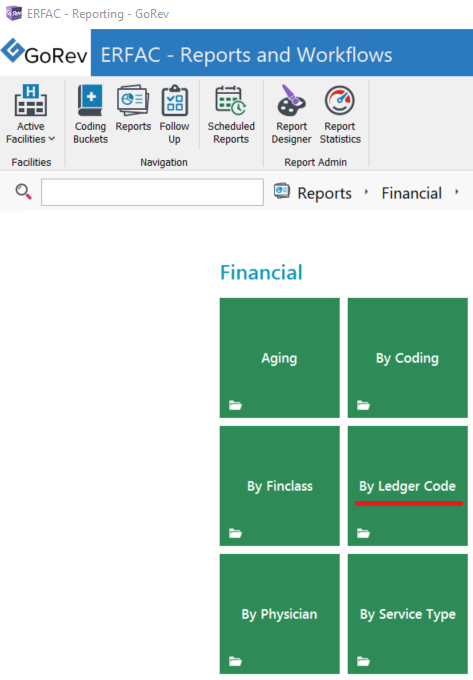This screenshot has width=473, height=680.
Task: Click the Navigation group label
Action: coord(164,162)
